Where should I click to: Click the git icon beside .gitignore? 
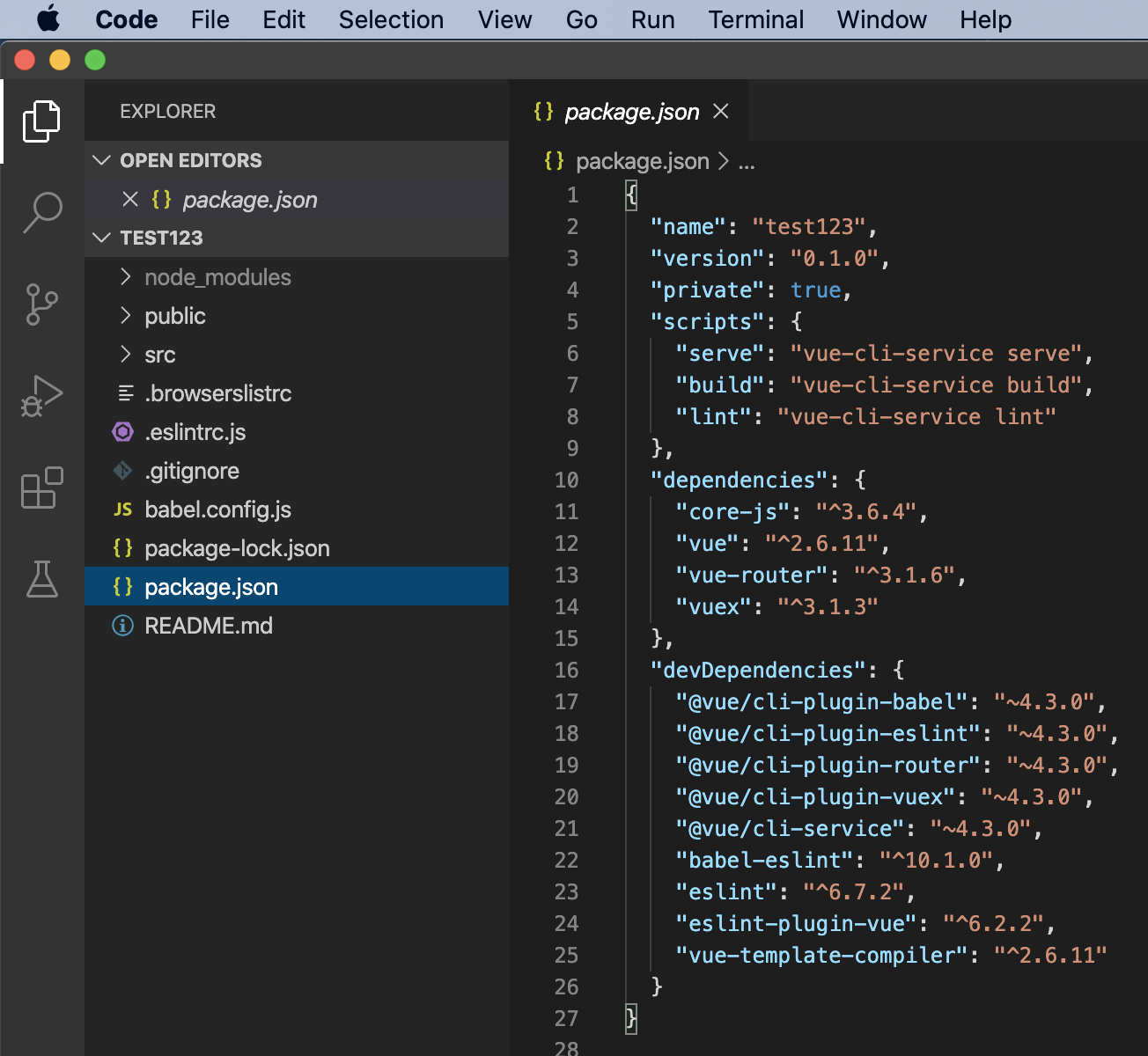coord(123,471)
